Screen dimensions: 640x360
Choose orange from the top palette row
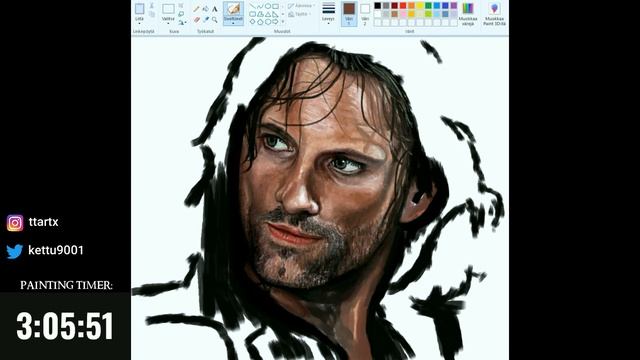pos(411,6)
